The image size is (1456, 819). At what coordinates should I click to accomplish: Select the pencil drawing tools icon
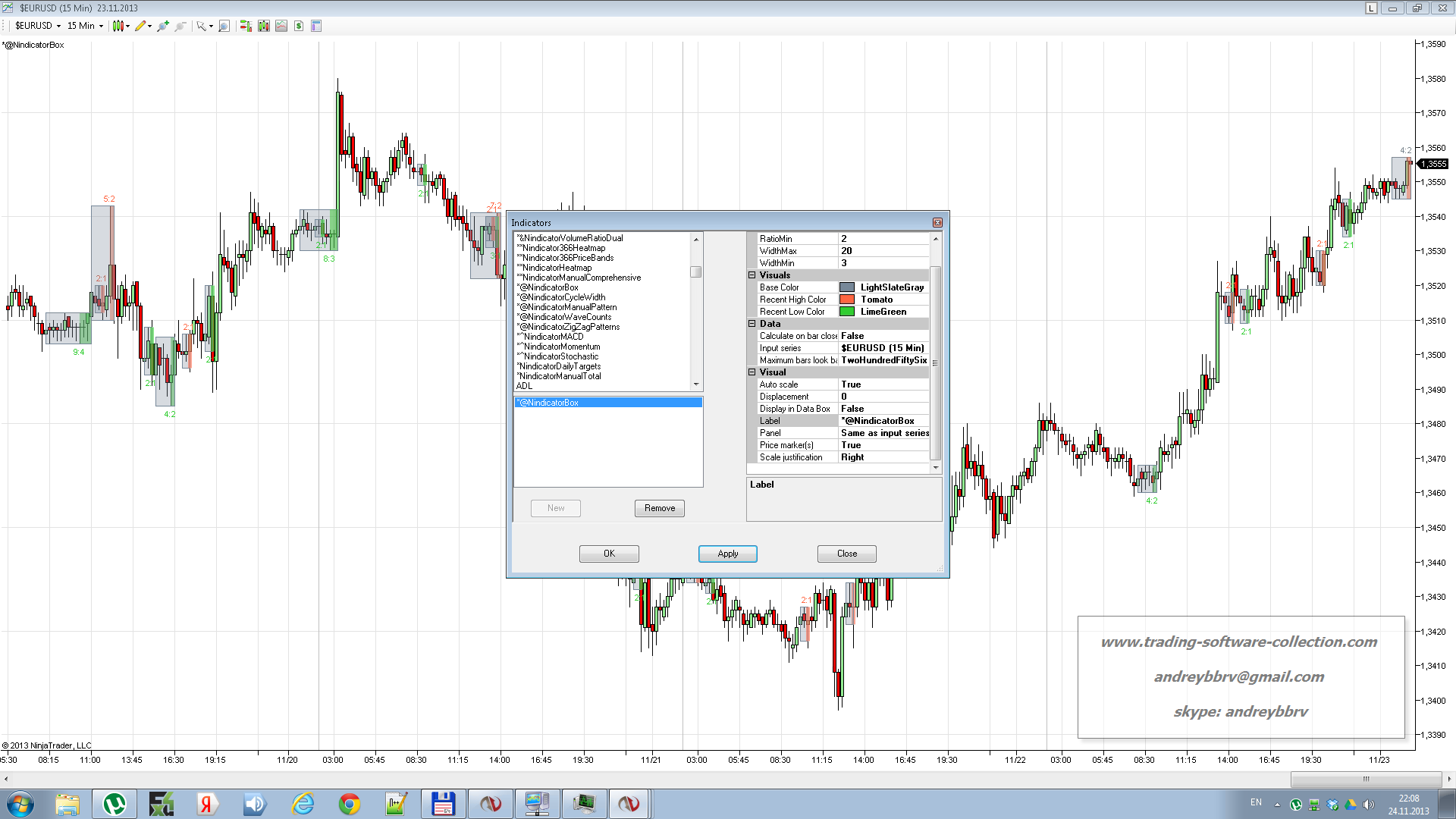[x=140, y=26]
